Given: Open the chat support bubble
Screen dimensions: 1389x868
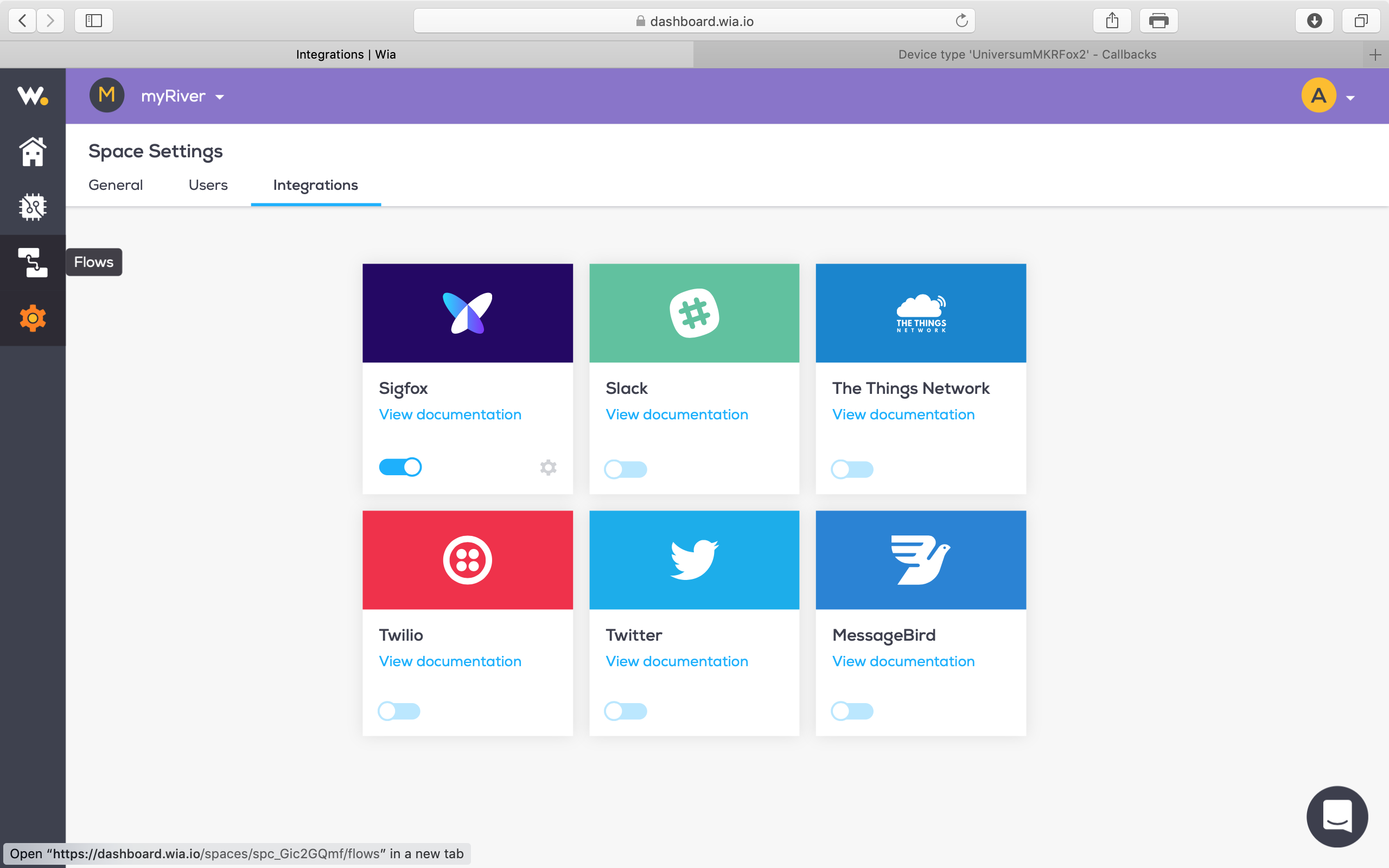Looking at the screenshot, I should (1337, 816).
